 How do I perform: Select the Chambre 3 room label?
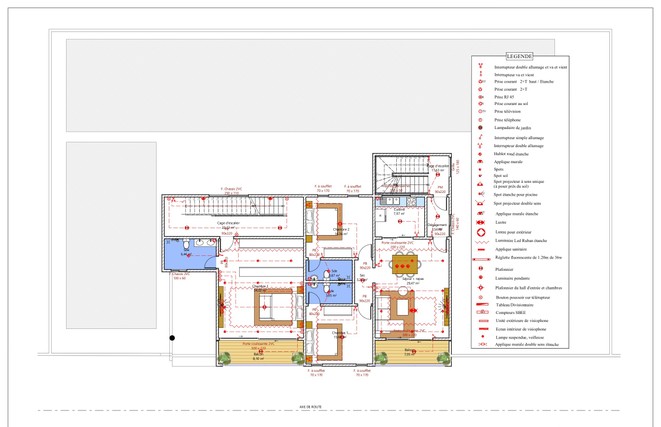(260, 286)
